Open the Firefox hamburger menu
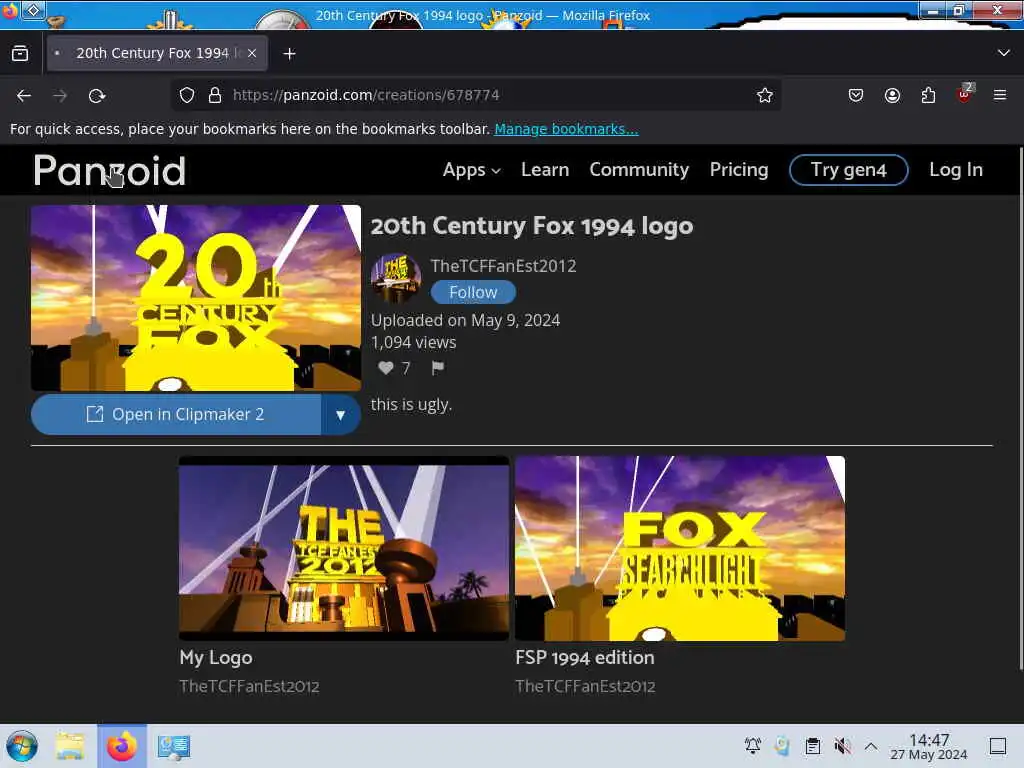Image resolution: width=1024 pixels, height=768 pixels. (1000, 95)
